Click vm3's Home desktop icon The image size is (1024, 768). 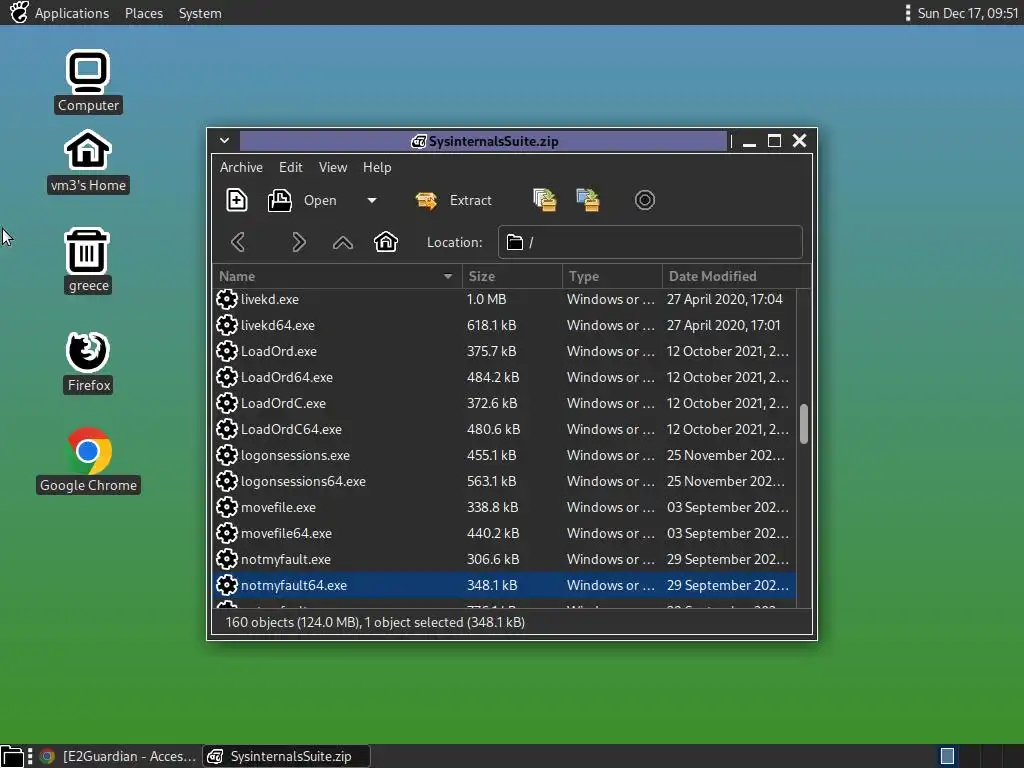pyautogui.click(x=88, y=162)
